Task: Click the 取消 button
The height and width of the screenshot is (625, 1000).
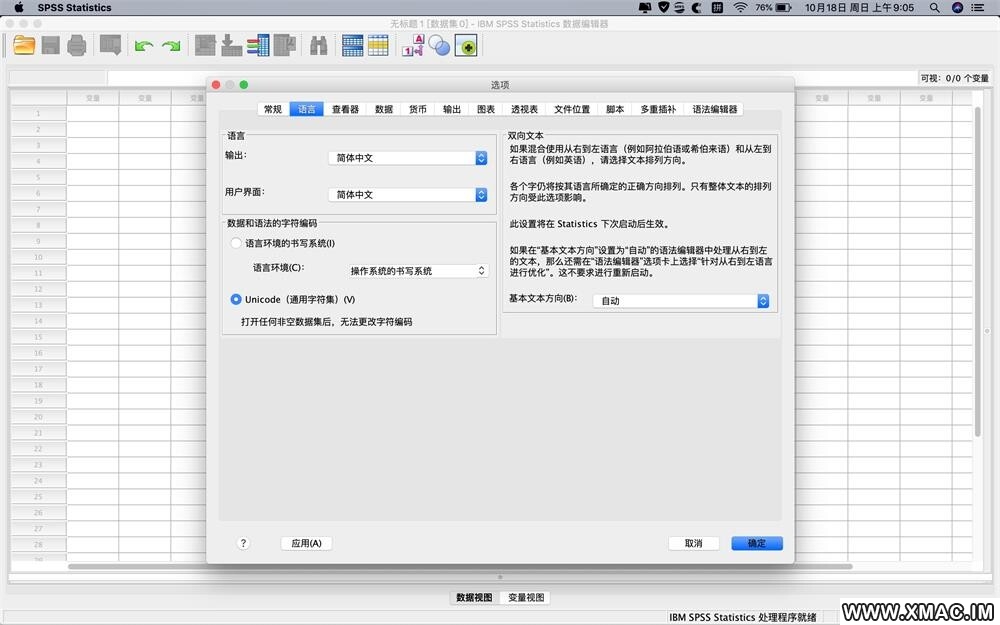Action: [x=693, y=543]
